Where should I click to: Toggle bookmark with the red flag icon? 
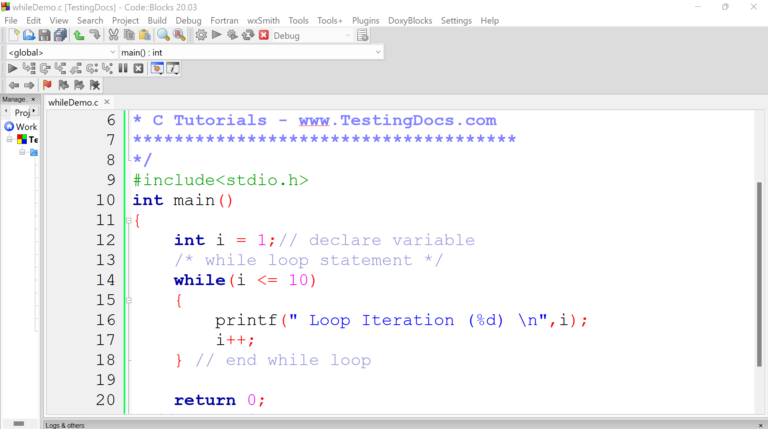coord(46,85)
